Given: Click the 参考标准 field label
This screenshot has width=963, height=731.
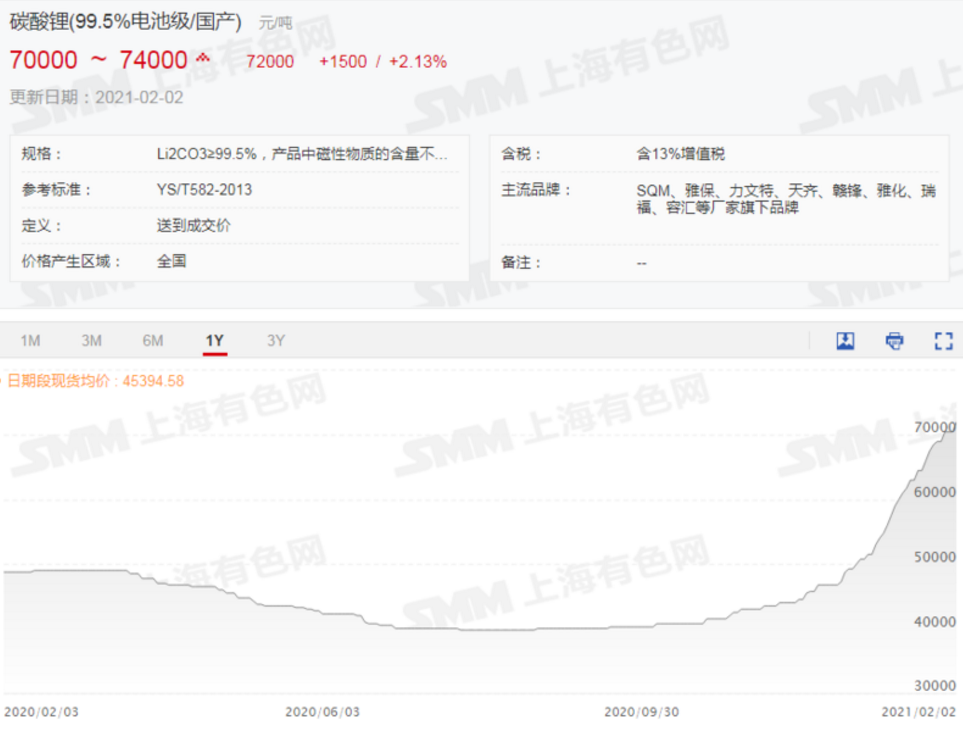Looking at the screenshot, I should click(x=56, y=190).
